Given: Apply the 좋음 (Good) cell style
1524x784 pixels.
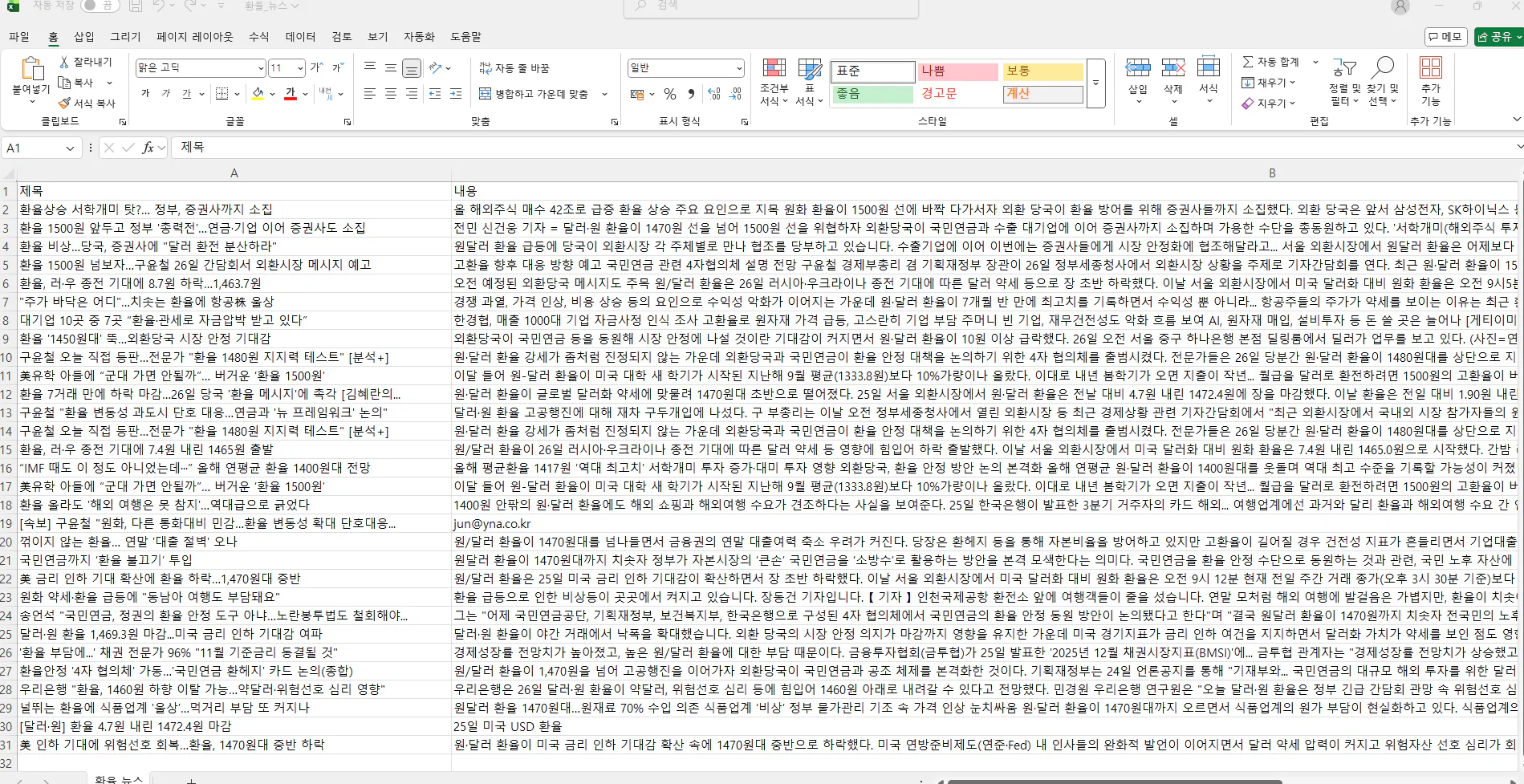Looking at the screenshot, I should (872, 94).
